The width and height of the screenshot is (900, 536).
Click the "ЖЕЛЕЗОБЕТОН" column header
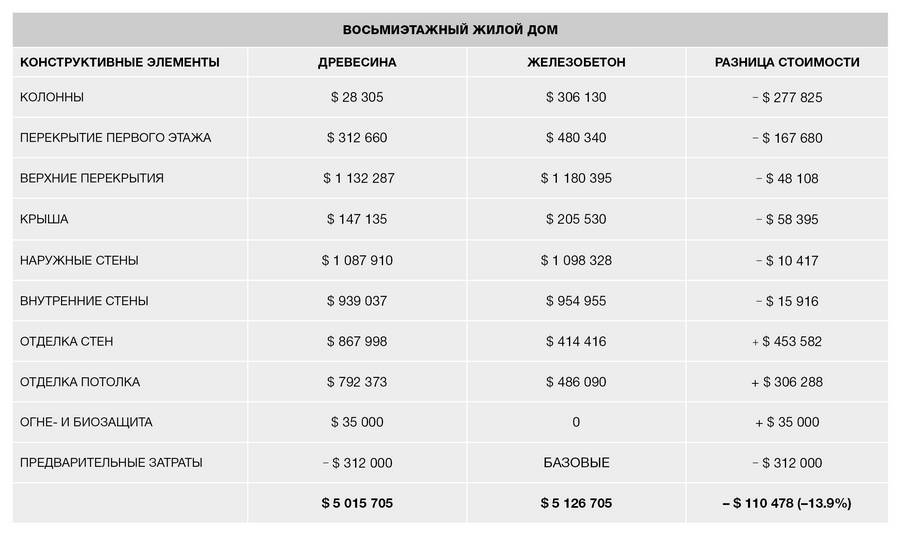576,62
